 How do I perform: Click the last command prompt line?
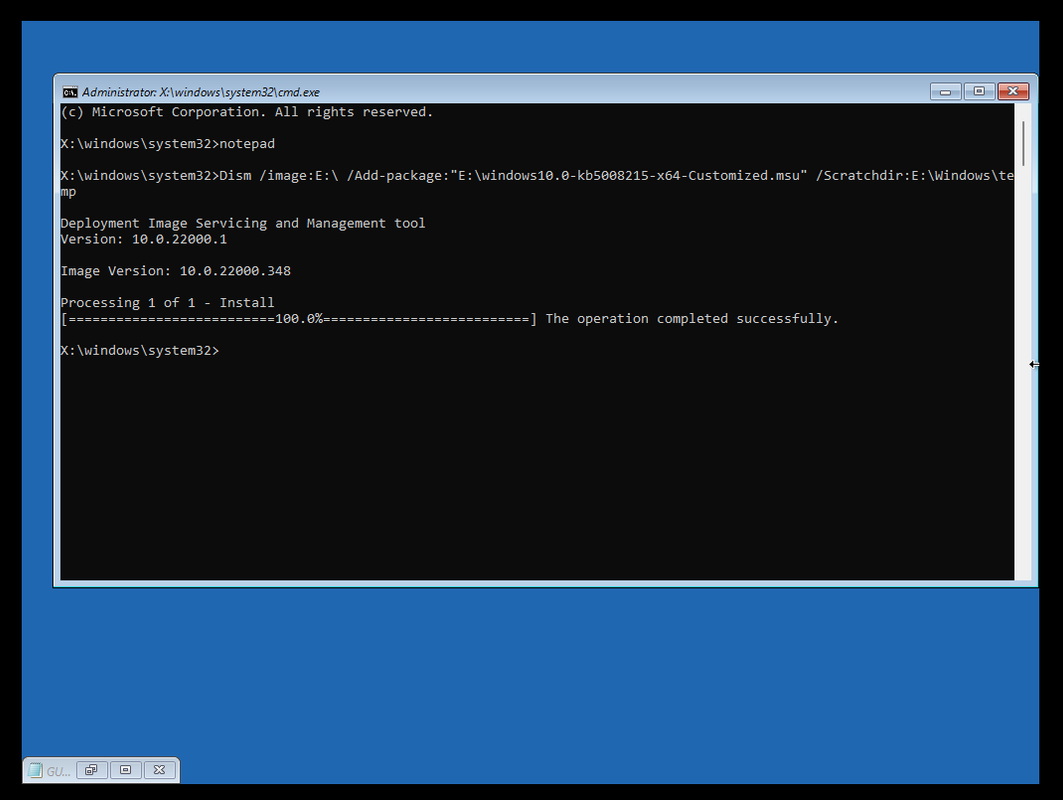click(140, 351)
